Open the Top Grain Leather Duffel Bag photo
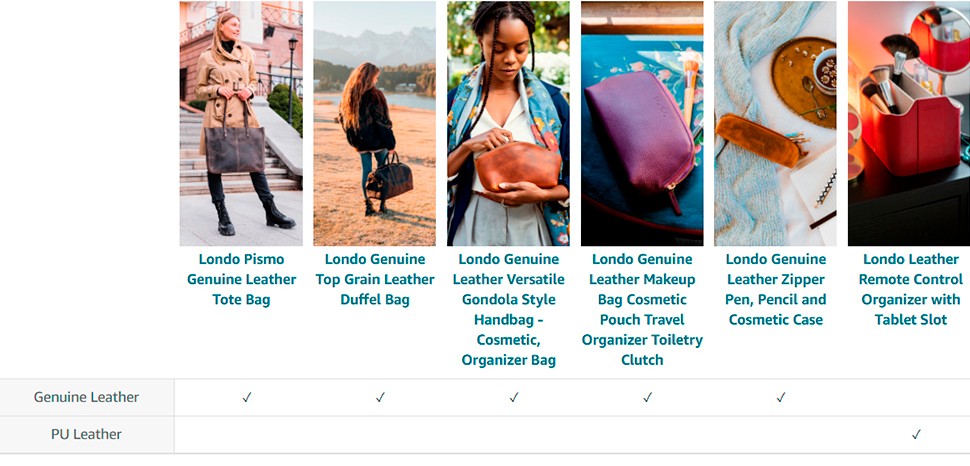This screenshot has height=466, width=970. (x=374, y=124)
